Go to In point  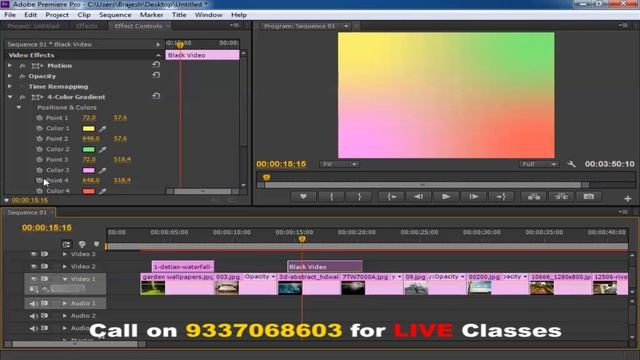tap(391, 197)
